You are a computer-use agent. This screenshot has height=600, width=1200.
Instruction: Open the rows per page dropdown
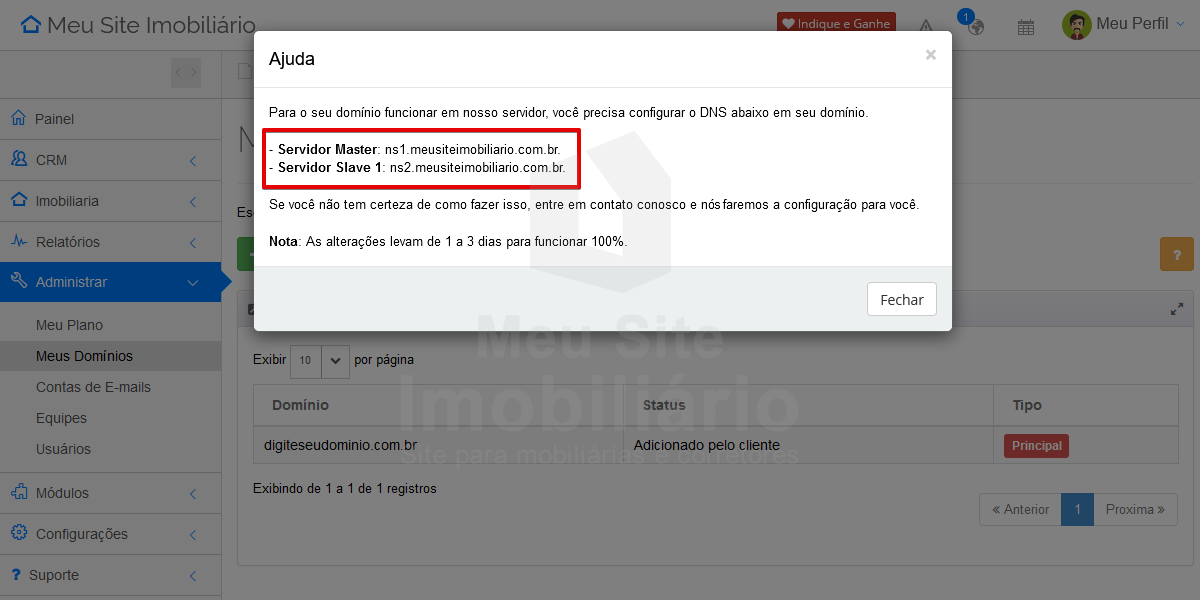[320, 360]
